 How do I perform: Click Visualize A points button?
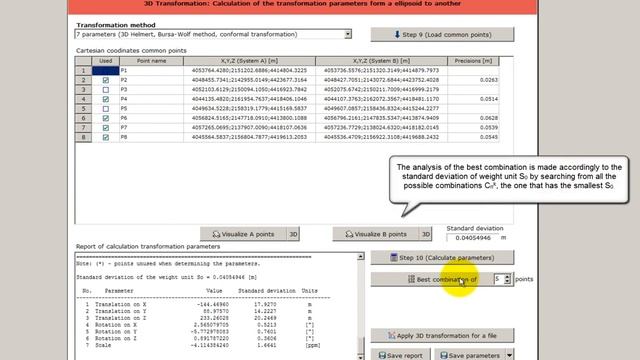(x=243, y=234)
